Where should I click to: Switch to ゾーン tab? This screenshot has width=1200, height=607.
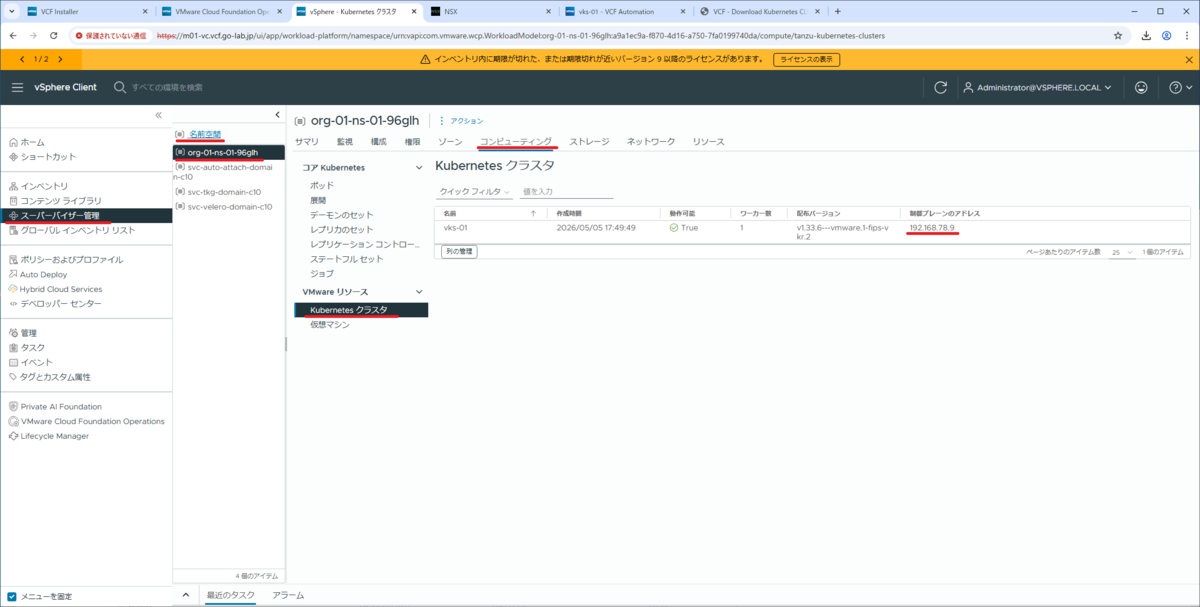pyautogui.click(x=450, y=142)
